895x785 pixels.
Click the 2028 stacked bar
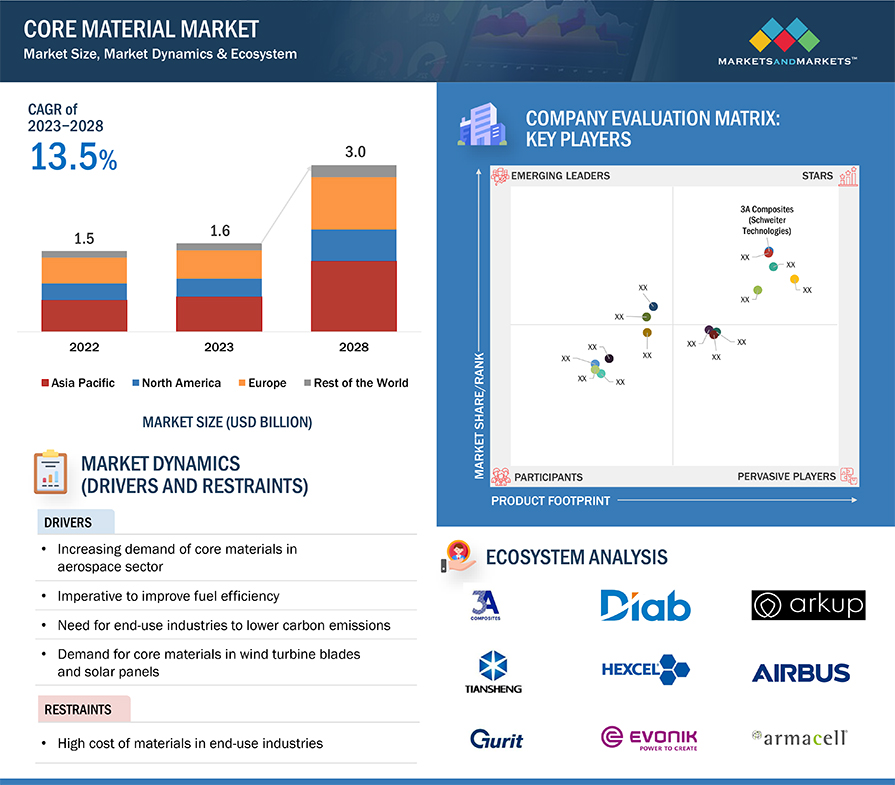[353, 248]
